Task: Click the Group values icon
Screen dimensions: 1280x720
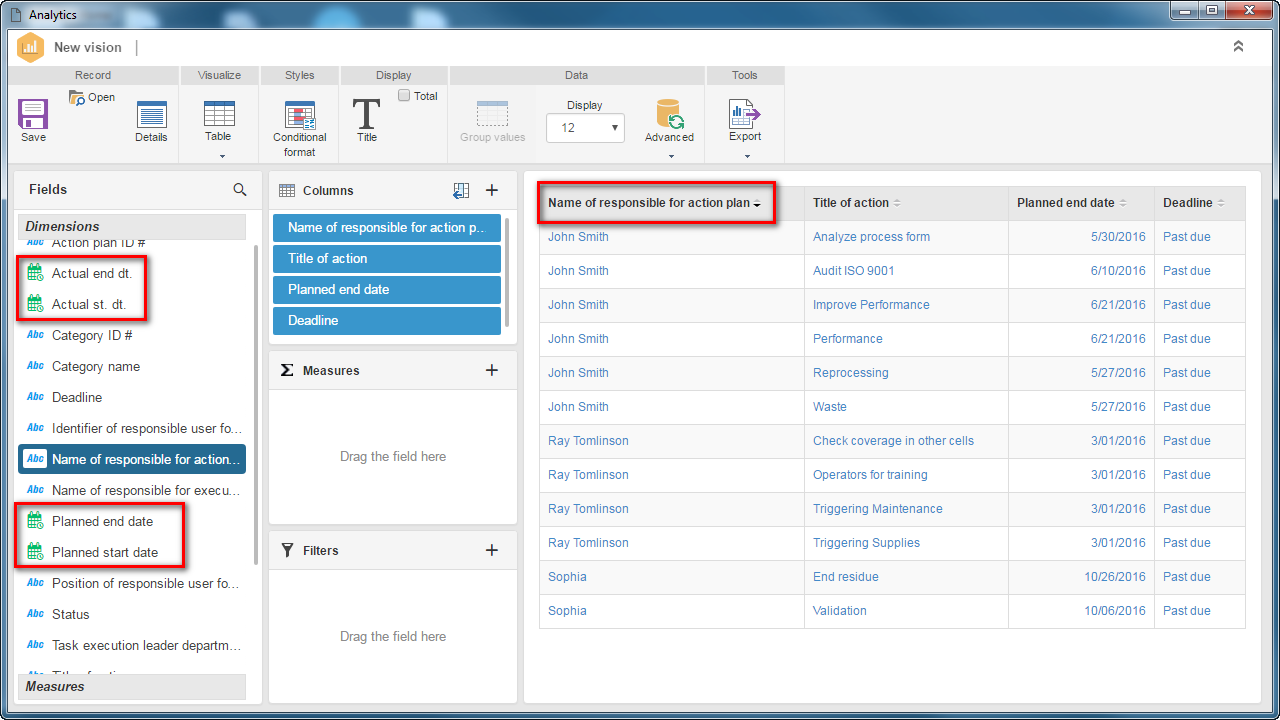Action: (492, 113)
